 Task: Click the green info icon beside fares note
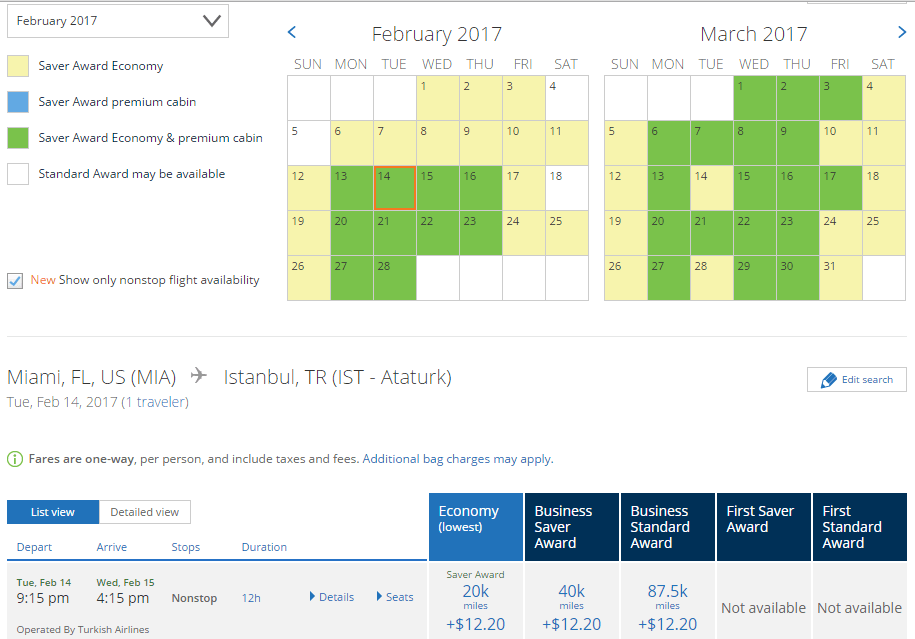click(15, 459)
